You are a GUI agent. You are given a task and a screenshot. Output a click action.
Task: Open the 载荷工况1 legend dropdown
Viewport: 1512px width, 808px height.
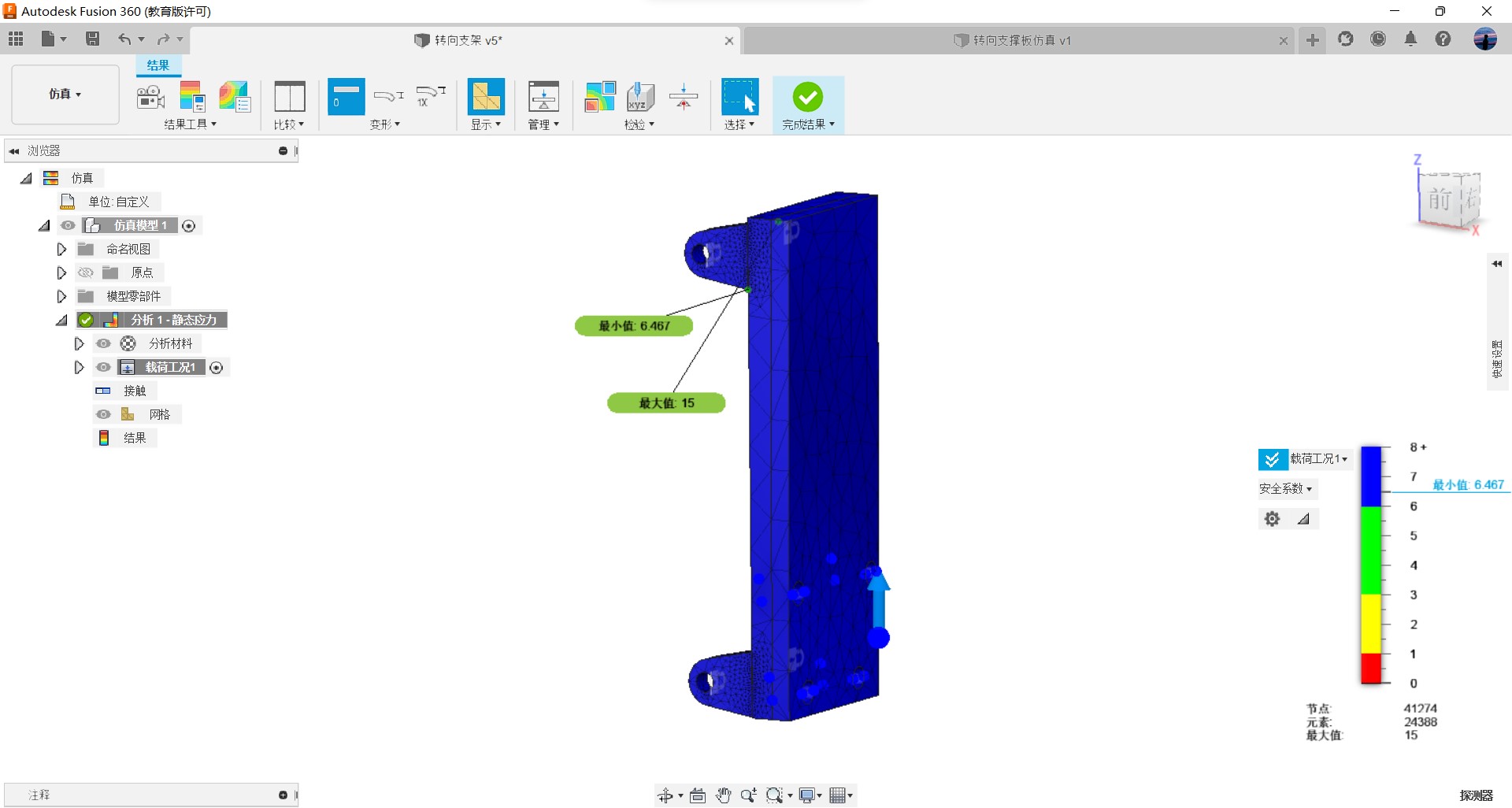click(x=1318, y=458)
